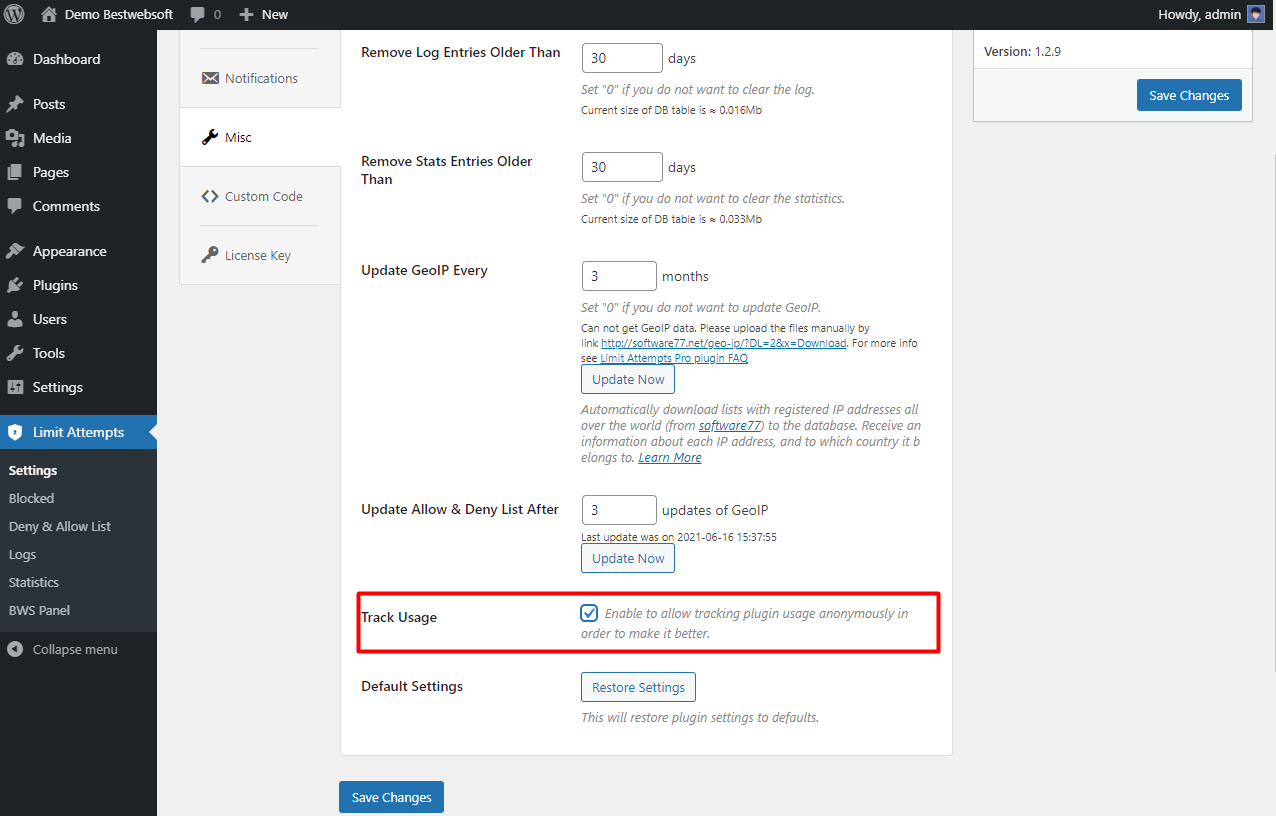Image resolution: width=1276 pixels, height=816 pixels.
Task: Focus the Remove Stats Entries days field
Action: (622, 167)
